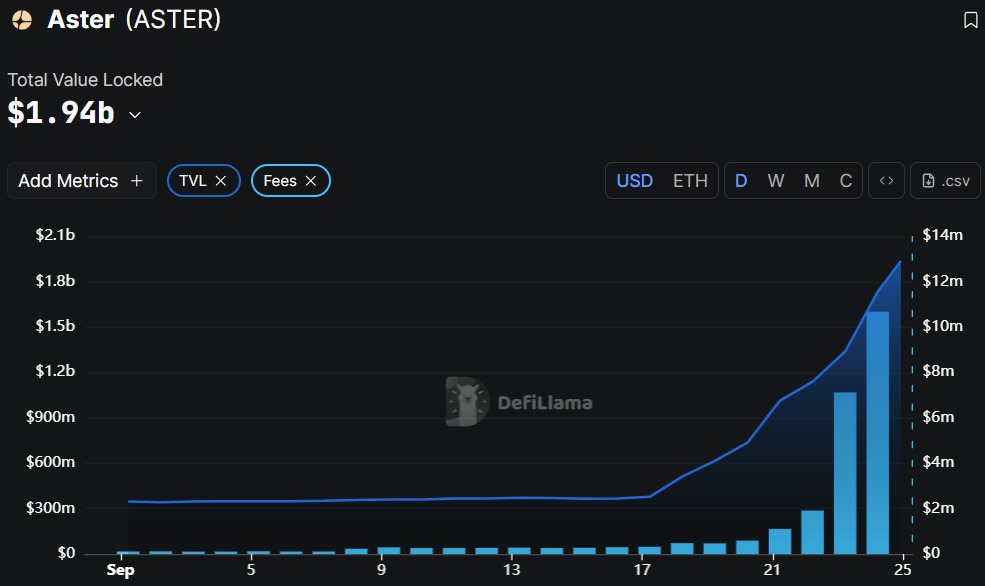Select the Monthly time interval
The height and width of the screenshot is (586, 985).
pos(810,180)
